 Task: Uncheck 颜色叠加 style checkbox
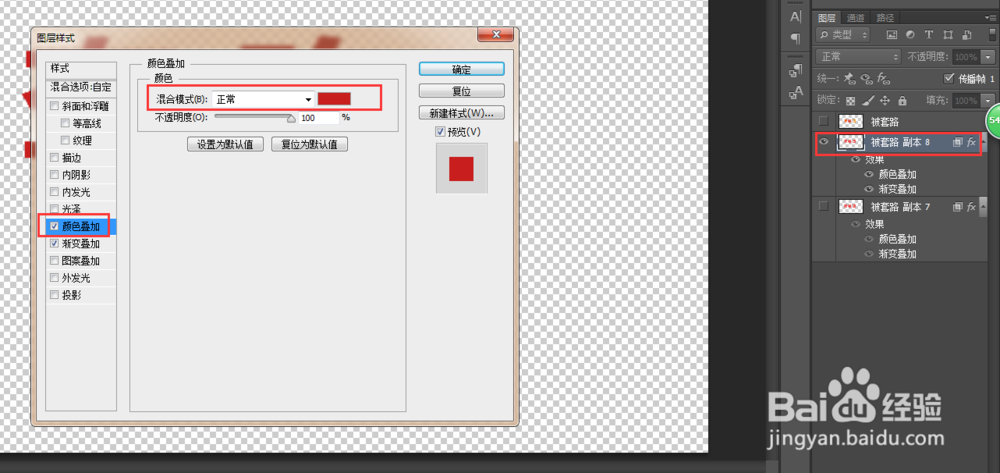point(54,226)
